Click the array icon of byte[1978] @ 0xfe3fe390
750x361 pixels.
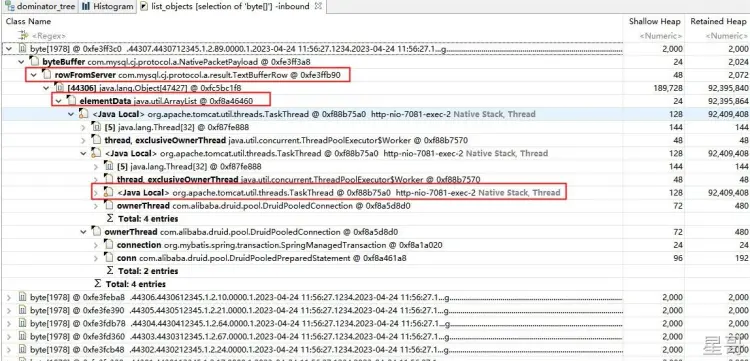click(22, 310)
